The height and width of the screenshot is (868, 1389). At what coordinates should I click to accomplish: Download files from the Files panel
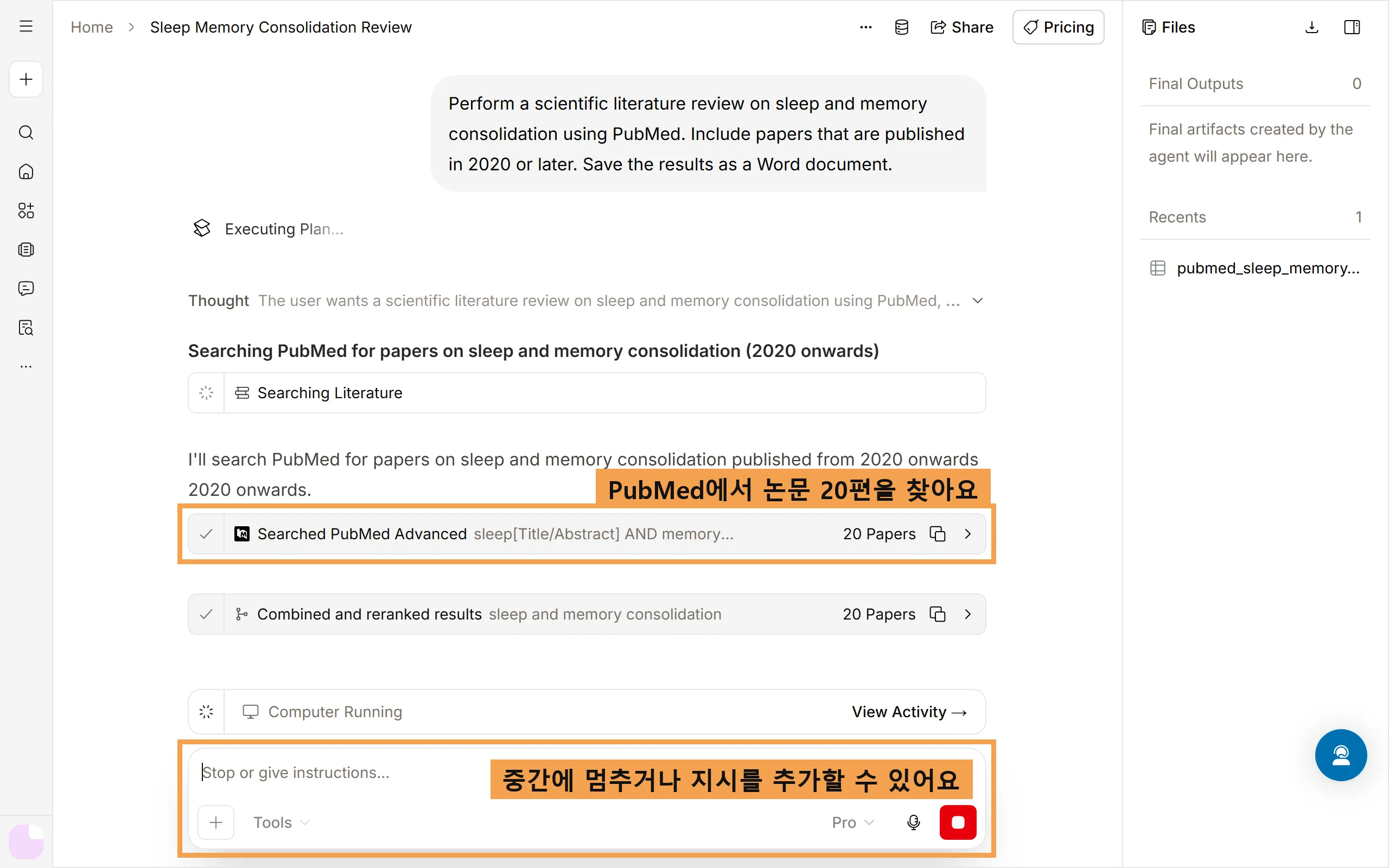(1311, 27)
